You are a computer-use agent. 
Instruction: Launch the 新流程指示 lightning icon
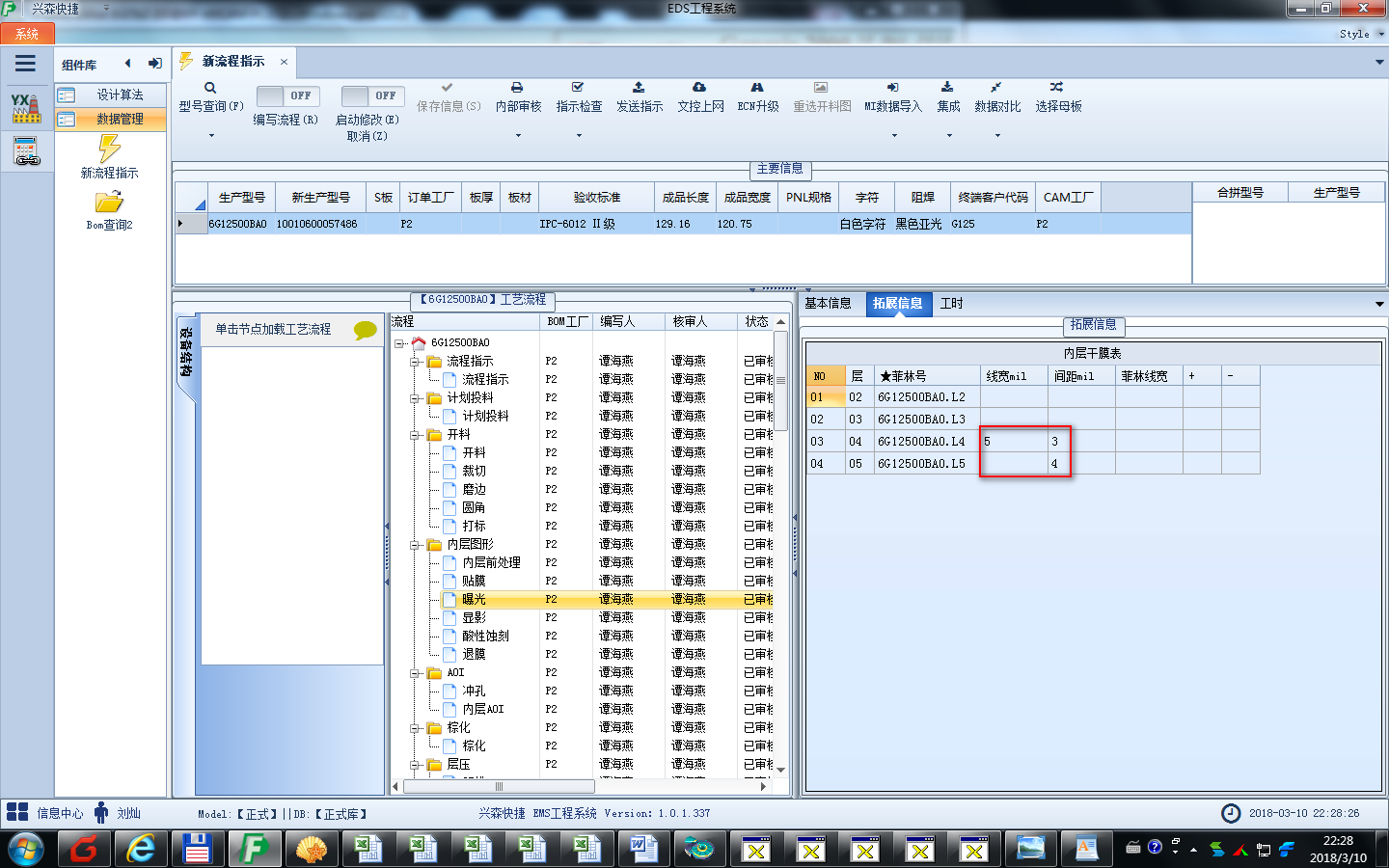point(109,148)
